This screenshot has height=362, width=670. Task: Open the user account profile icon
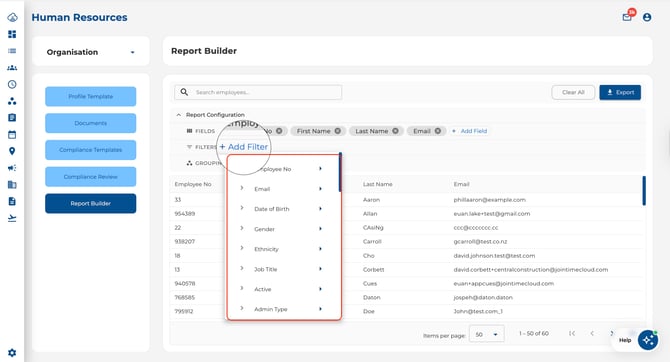(647, 17)
